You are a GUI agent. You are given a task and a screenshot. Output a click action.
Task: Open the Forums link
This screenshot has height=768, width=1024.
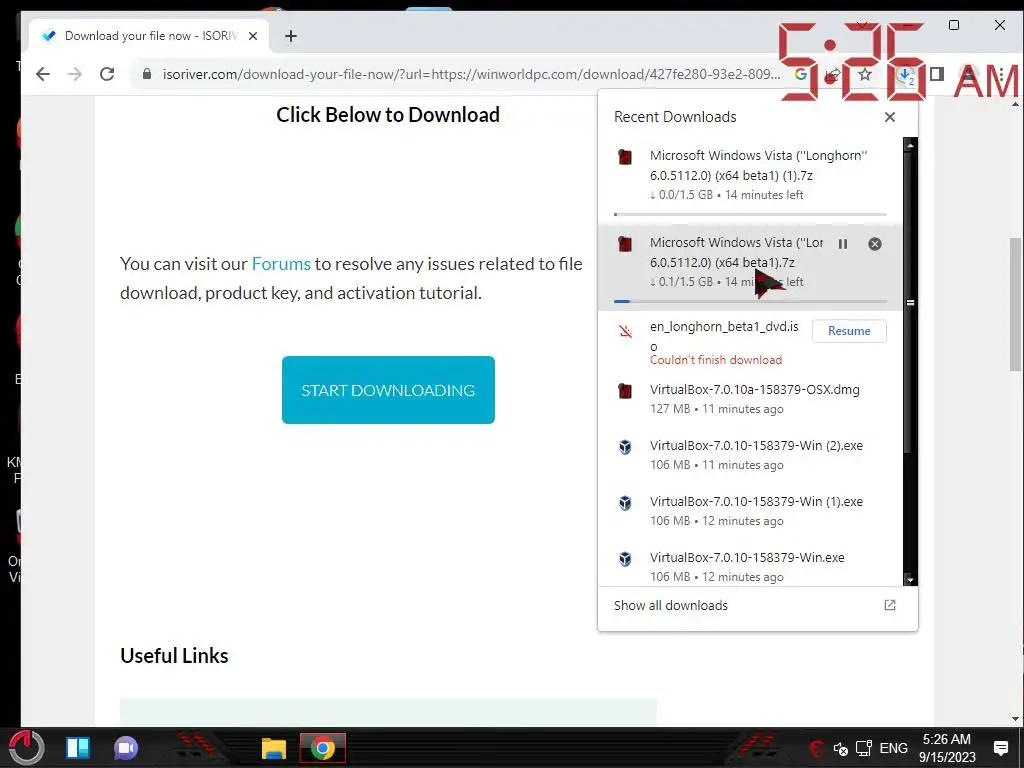281,264
